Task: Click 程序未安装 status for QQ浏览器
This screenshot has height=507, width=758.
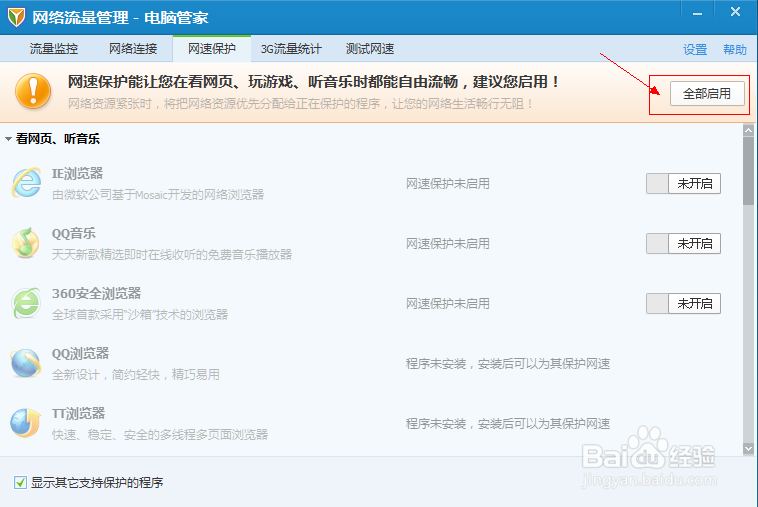Action: tap(508, 363)
